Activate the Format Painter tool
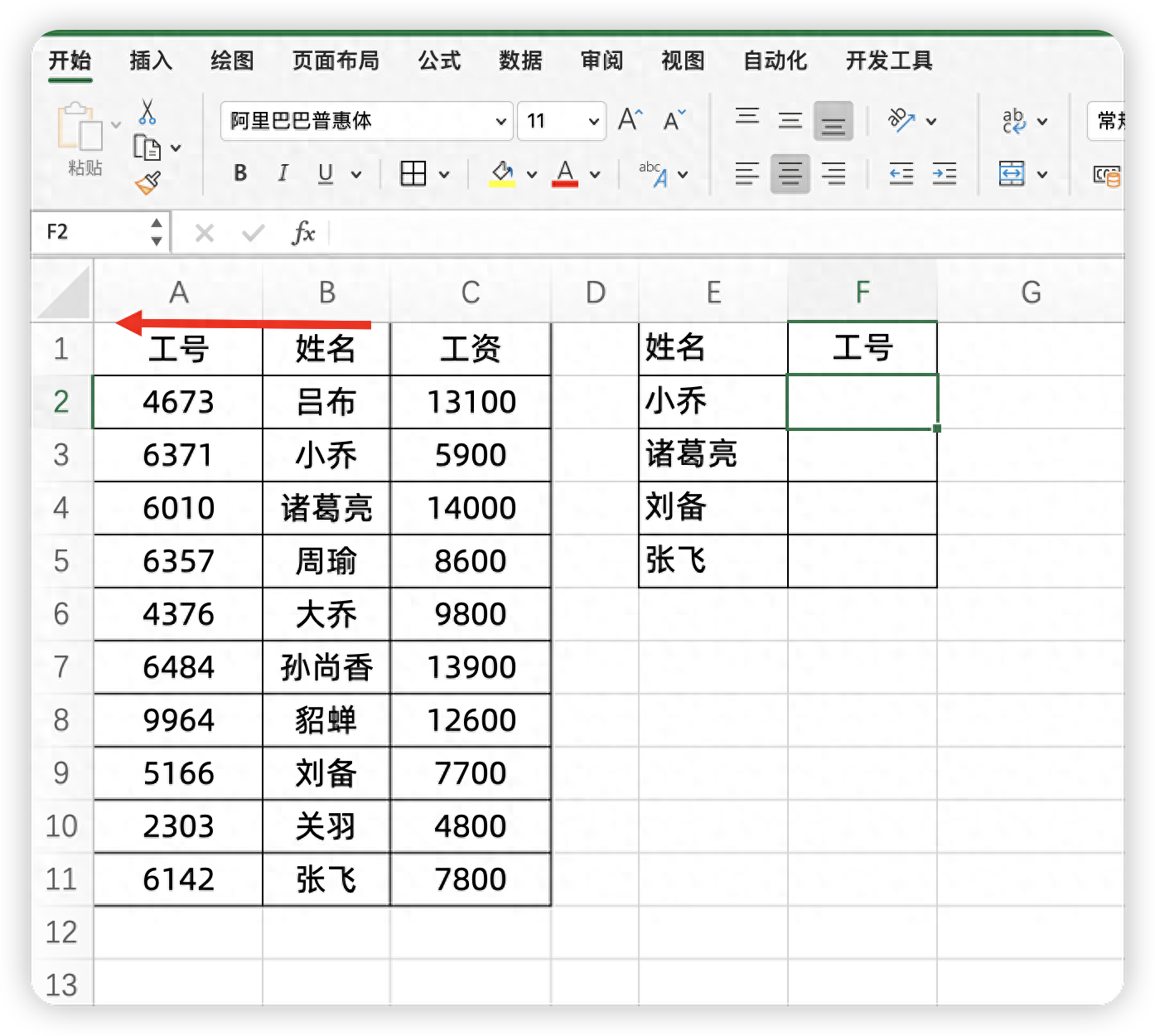The height and width of the screenshot is (1036, 1155). click(147, 181)
